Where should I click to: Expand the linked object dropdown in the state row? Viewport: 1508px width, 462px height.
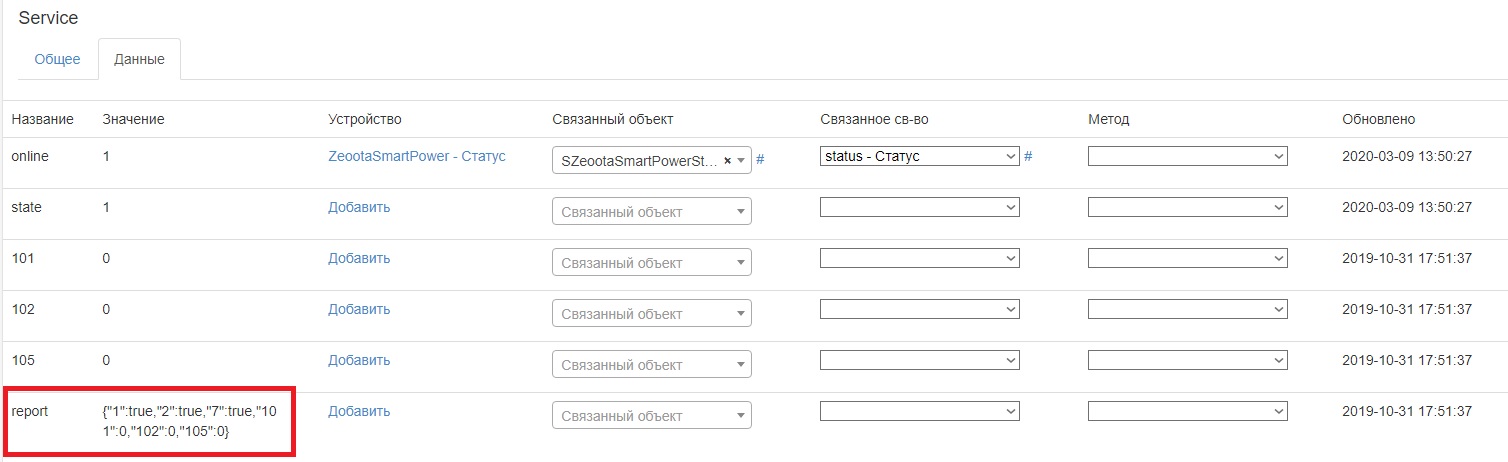(x=651, y=212)
